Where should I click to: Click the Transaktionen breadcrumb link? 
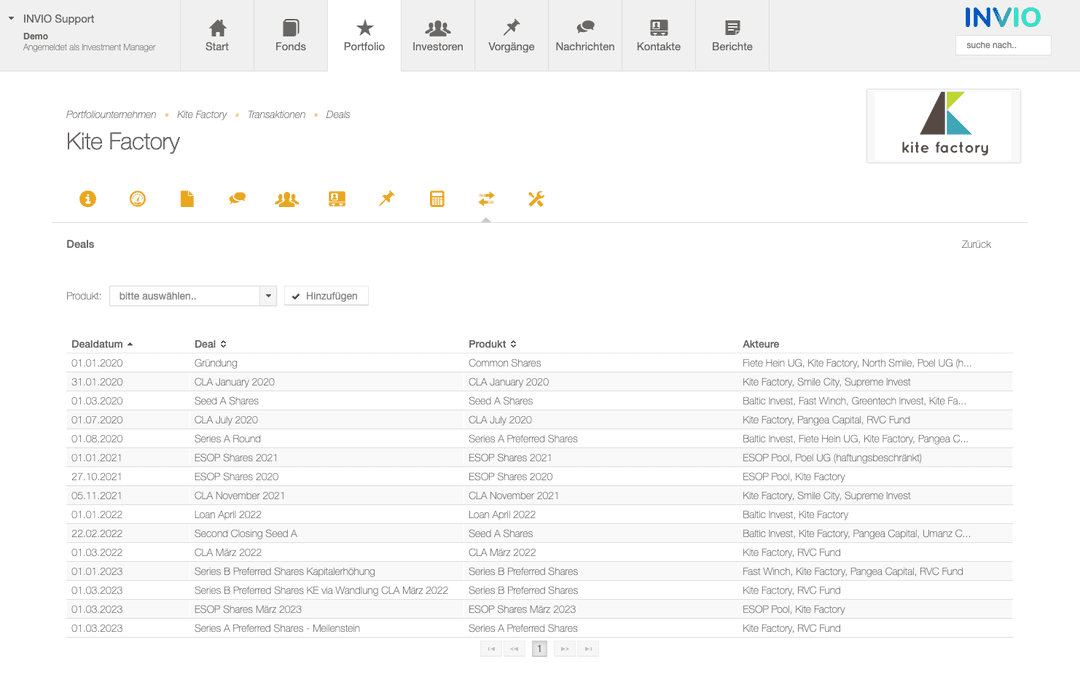tap(276, 115)
